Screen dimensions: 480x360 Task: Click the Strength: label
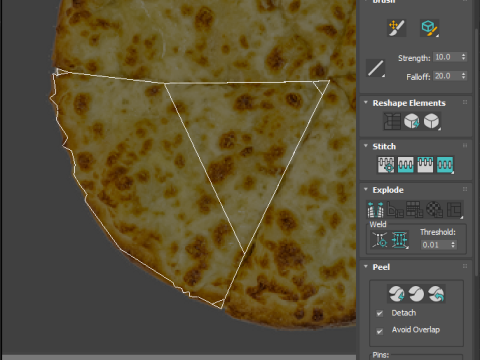[414, 58]
